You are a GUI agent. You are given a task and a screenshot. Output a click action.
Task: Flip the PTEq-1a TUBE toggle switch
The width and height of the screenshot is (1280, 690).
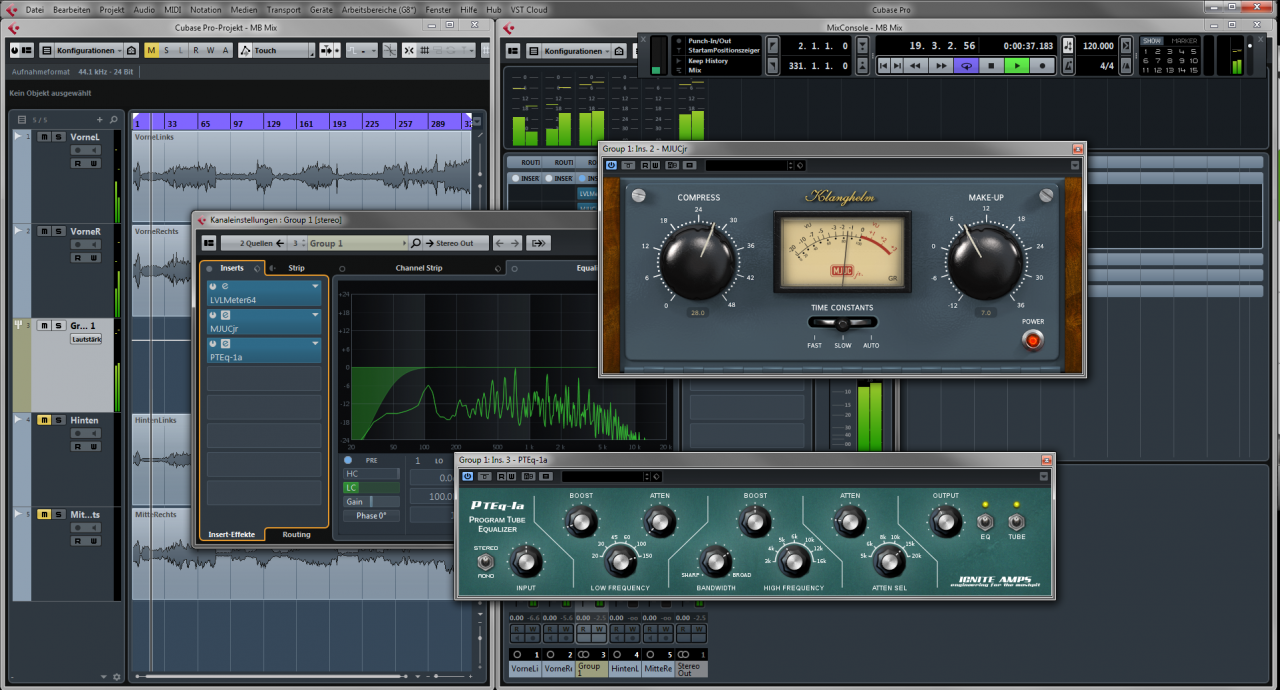(x=1017, y=522)
